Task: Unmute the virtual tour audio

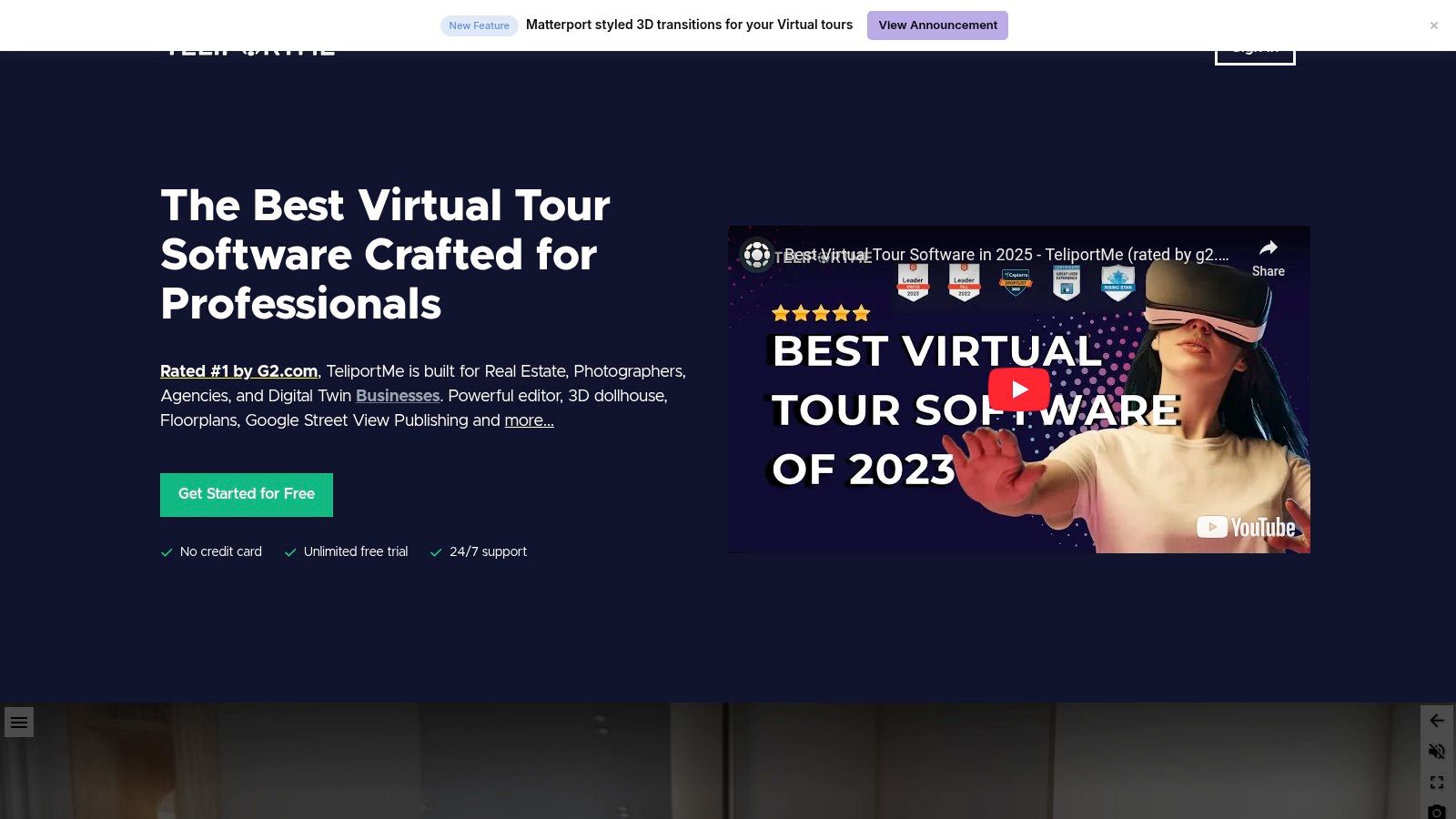Action: point(1437,751)
